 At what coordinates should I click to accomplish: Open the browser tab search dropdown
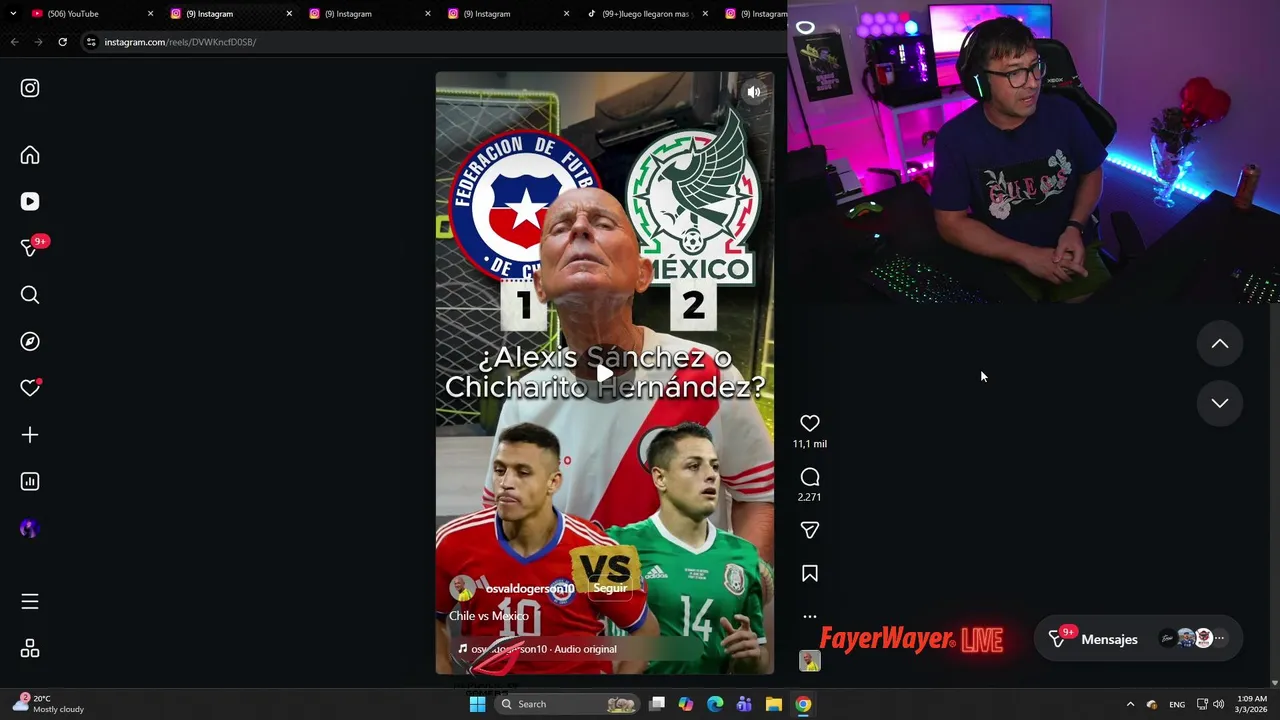(13, 14)
